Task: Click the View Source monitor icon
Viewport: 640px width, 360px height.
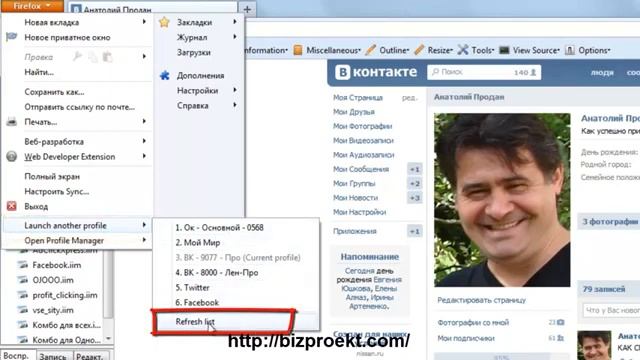Action: (x=504, y=50)
